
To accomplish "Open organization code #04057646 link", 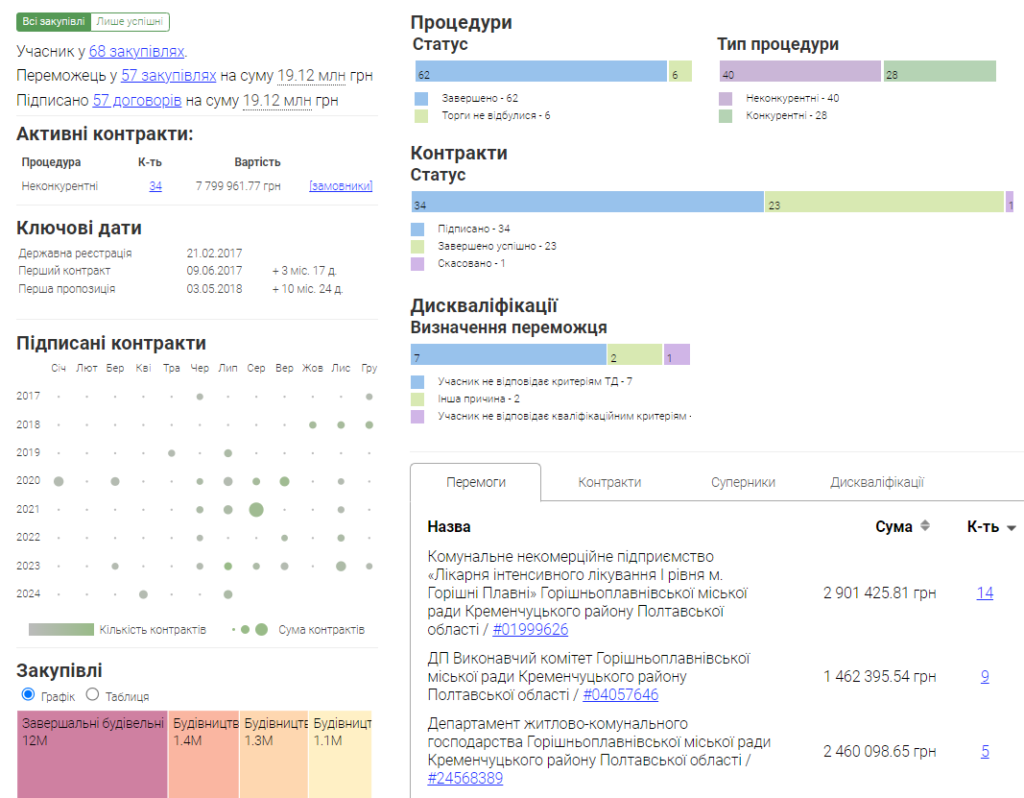I will [620, 695].
